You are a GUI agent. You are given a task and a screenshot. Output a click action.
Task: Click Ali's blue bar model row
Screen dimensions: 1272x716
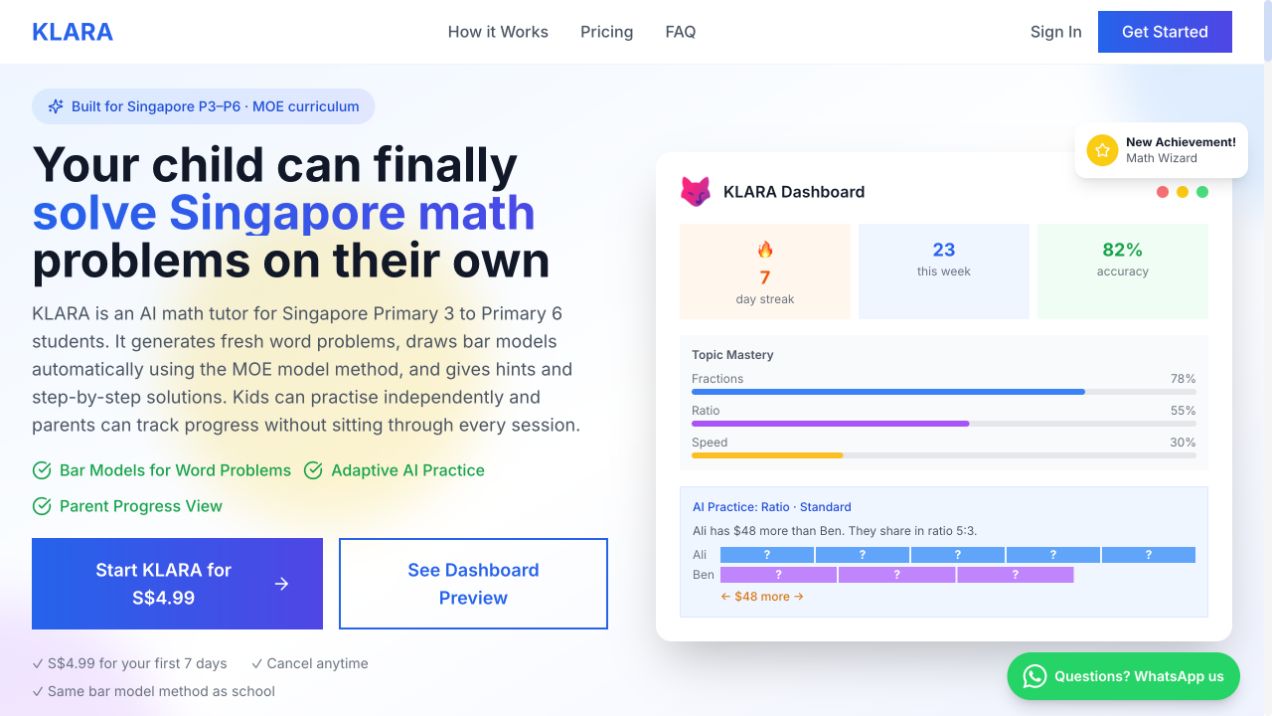coord(958,555)
